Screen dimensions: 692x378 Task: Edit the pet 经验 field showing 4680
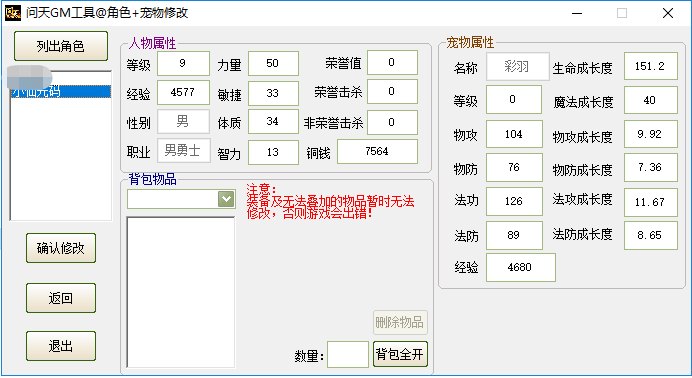(x=521, y=267)
